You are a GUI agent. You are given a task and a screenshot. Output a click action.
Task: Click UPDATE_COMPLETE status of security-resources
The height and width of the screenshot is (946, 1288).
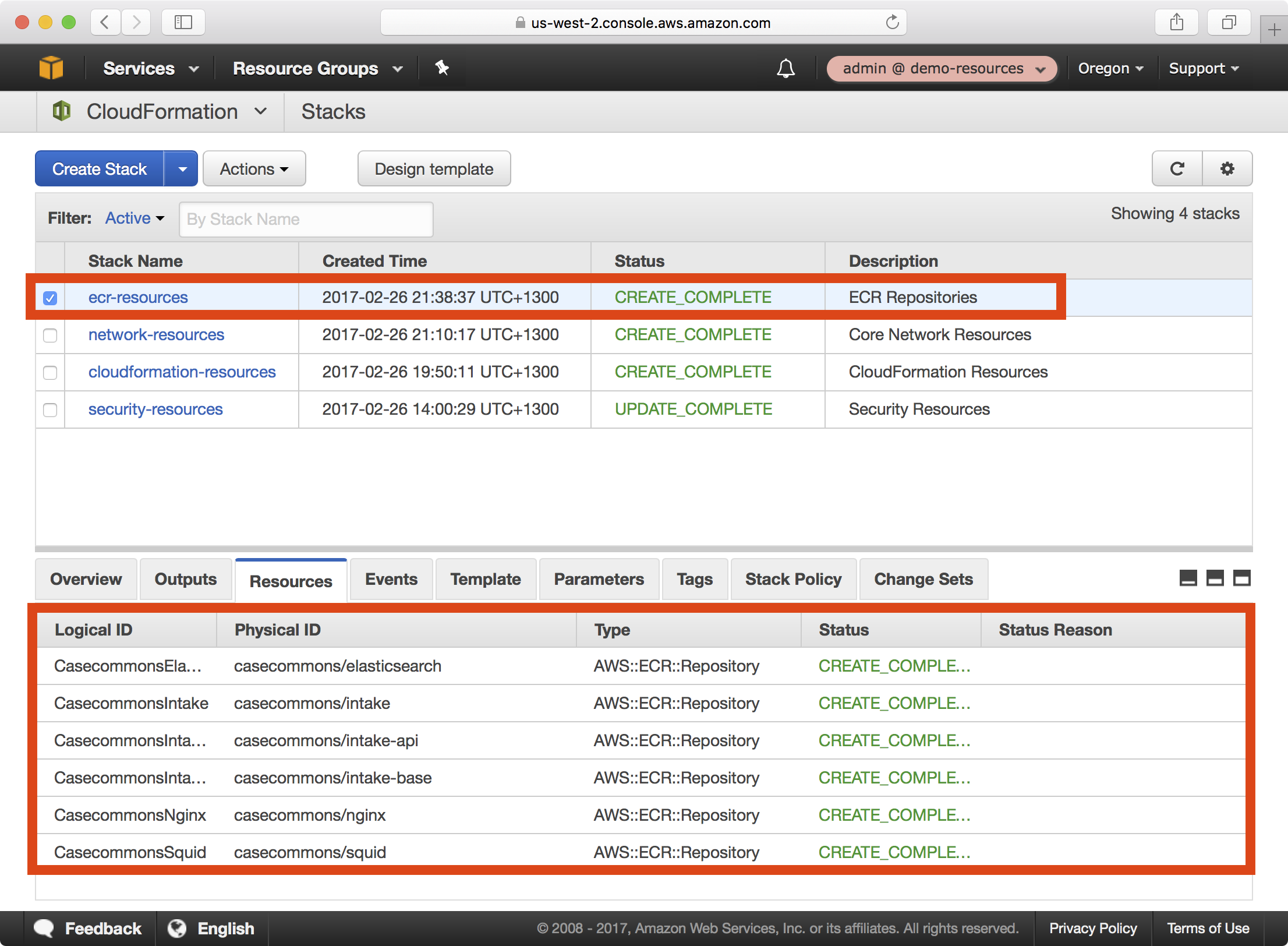(x=693, y=410)
